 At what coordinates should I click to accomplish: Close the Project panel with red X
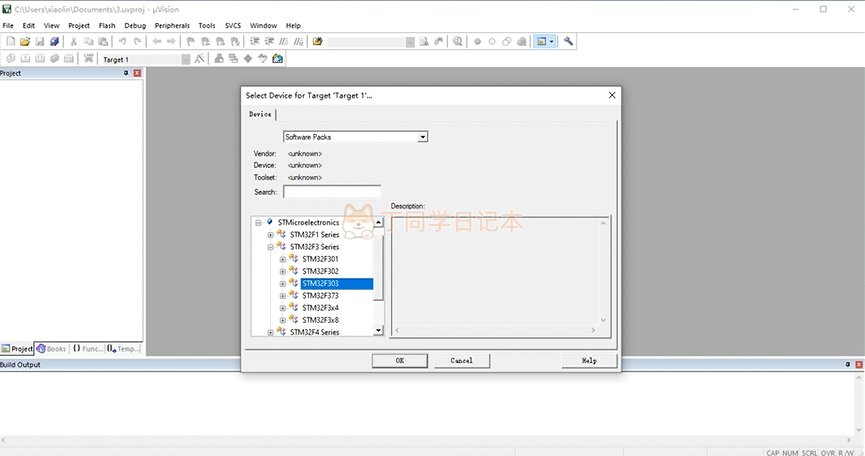tap(137, 73)
